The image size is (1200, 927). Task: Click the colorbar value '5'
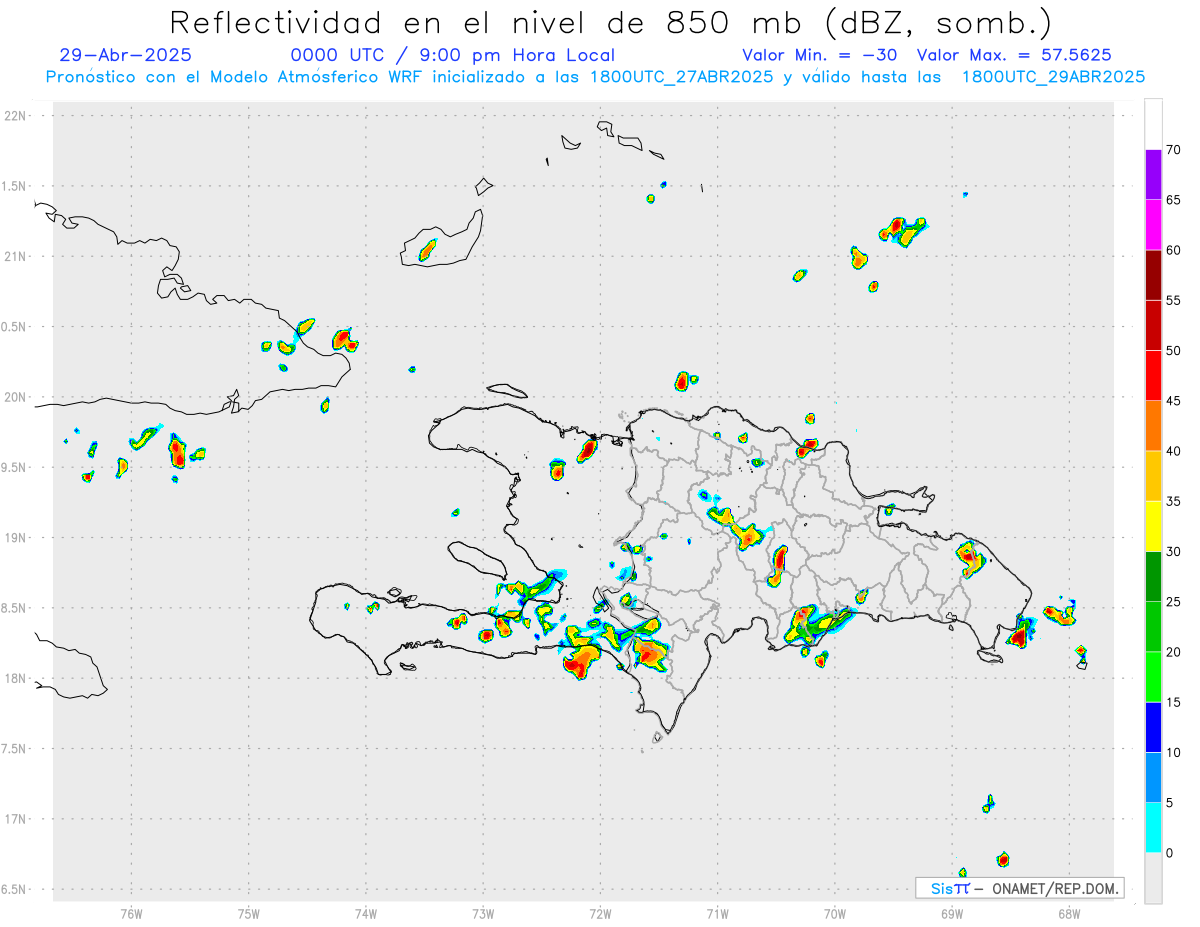coord(1170,803)
